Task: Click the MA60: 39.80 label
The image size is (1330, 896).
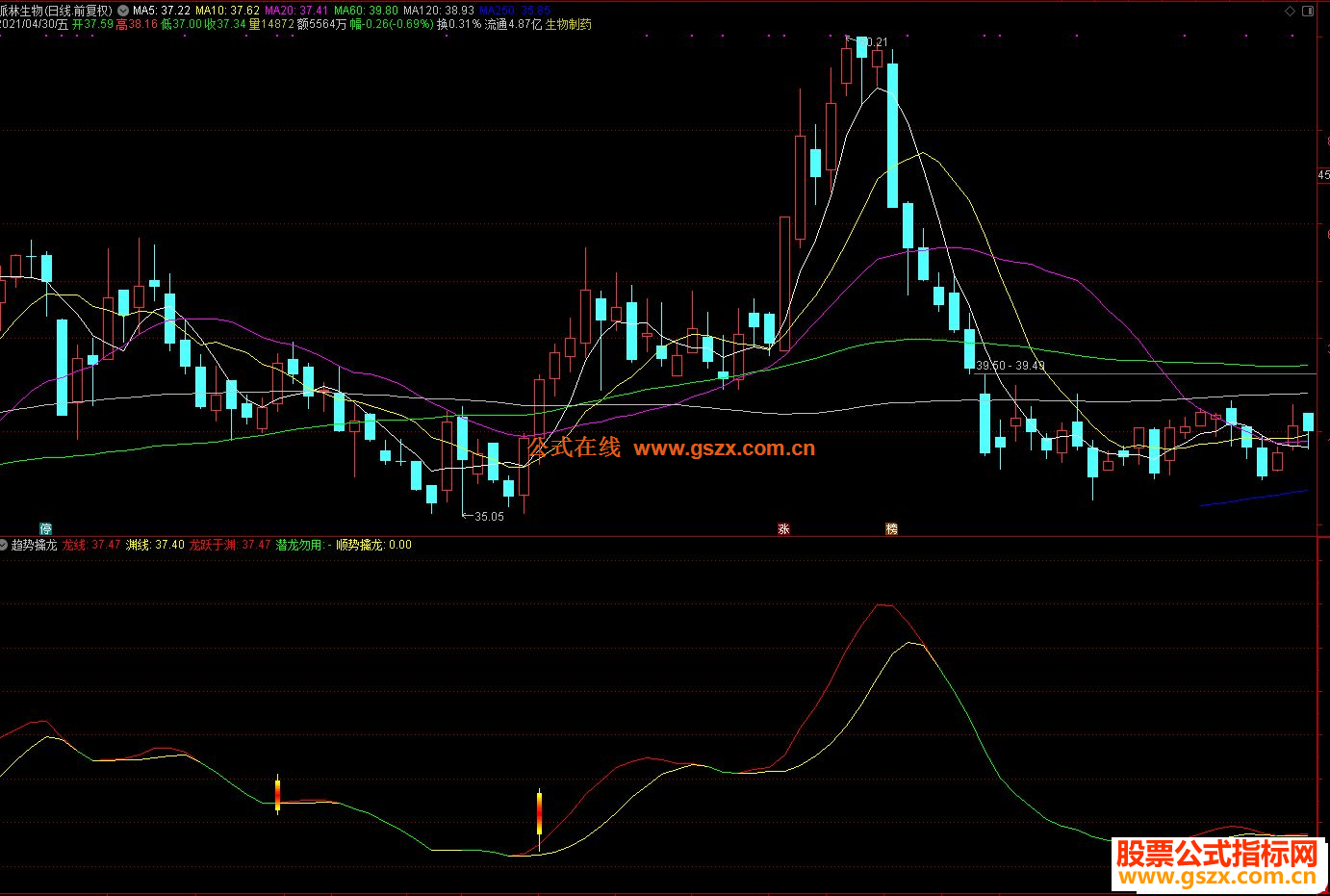Action: pyautogui.click(x=366, y=11)
